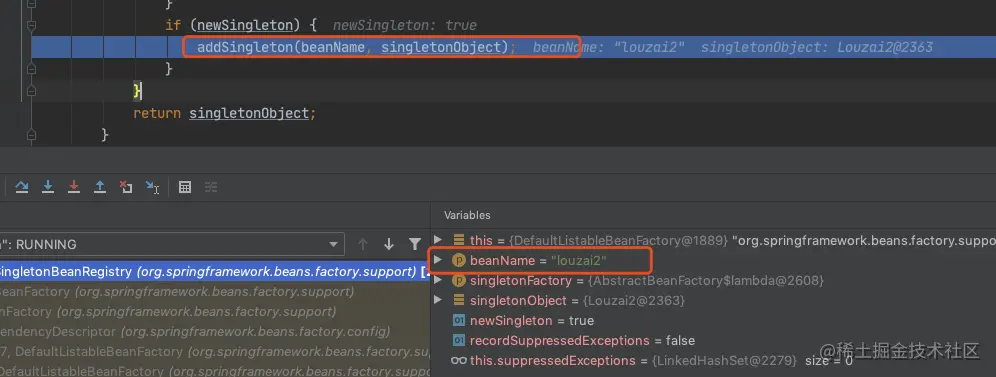This screenshot has height=377, width=996.
Task: Click the {LinkedHashSet@2279} value text
Action: pos(725,360)
